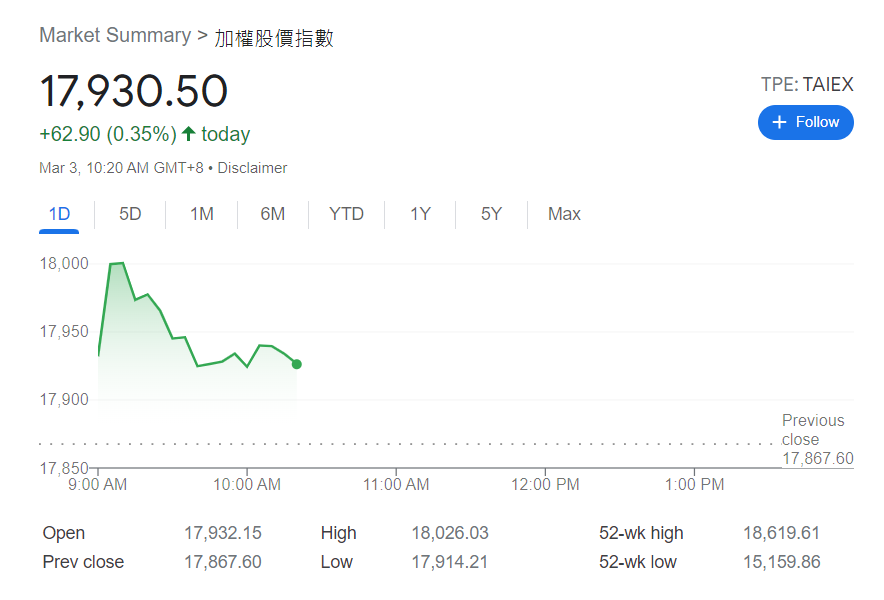Open the Market Summary link
The image size is (884, 600).
tap(114, 36)
